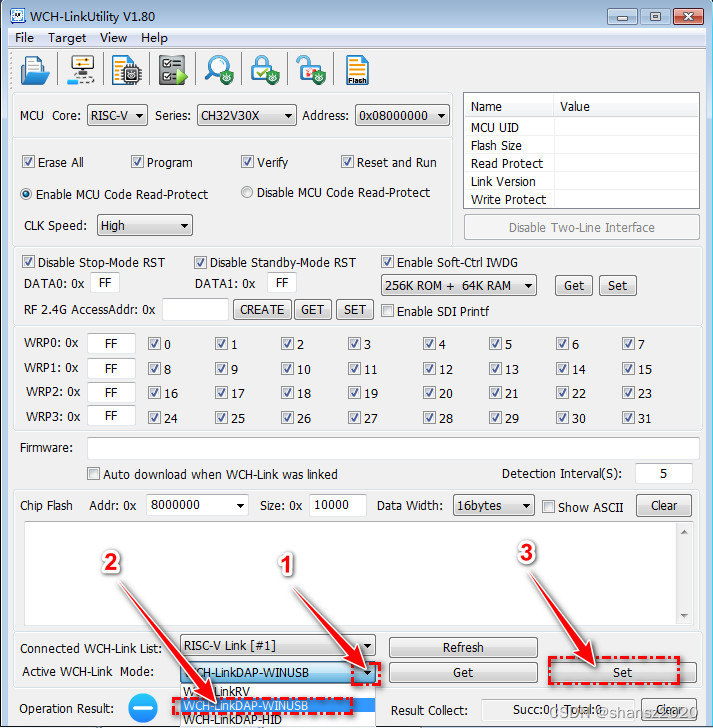Toggle write-protect sector 0 checkbox
The height and width of the screenshot is (728, 713).
(154, 344)
